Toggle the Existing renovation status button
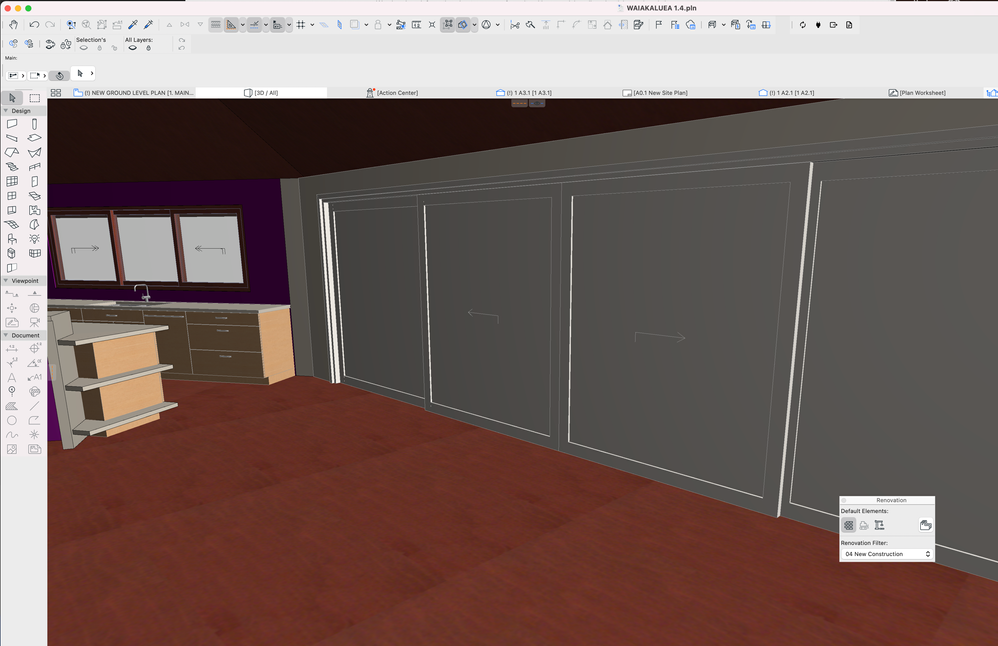Image resolution: width=998 pixels, height=646 pixels. point(848,525)
